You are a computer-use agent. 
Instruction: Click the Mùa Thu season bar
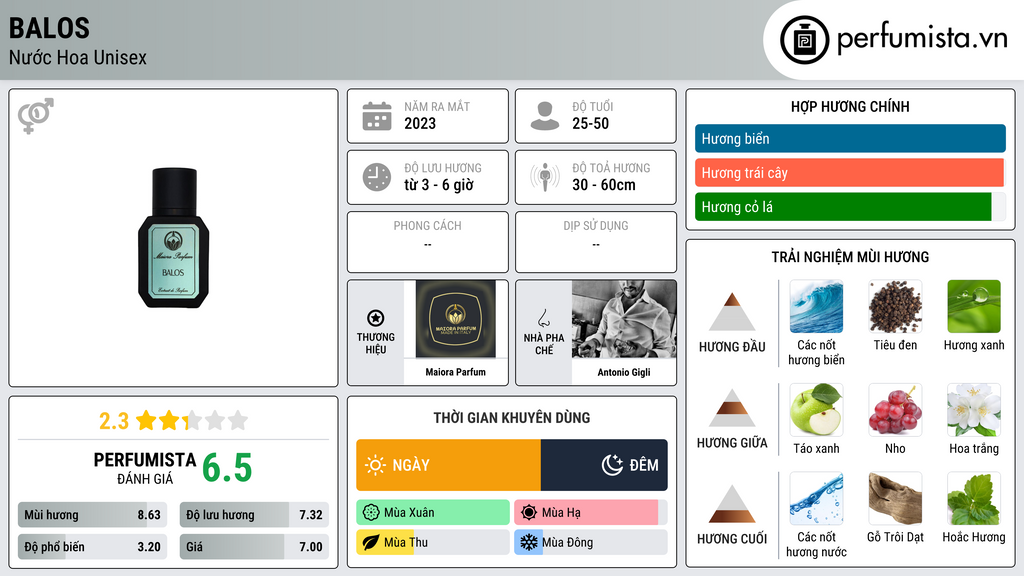[433, 542]
